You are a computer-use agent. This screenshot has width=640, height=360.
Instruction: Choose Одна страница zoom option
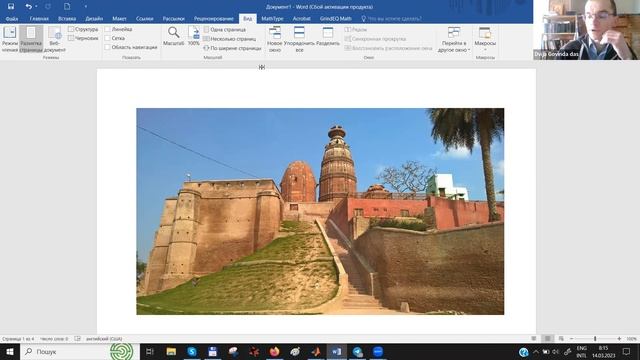[224, 29]
